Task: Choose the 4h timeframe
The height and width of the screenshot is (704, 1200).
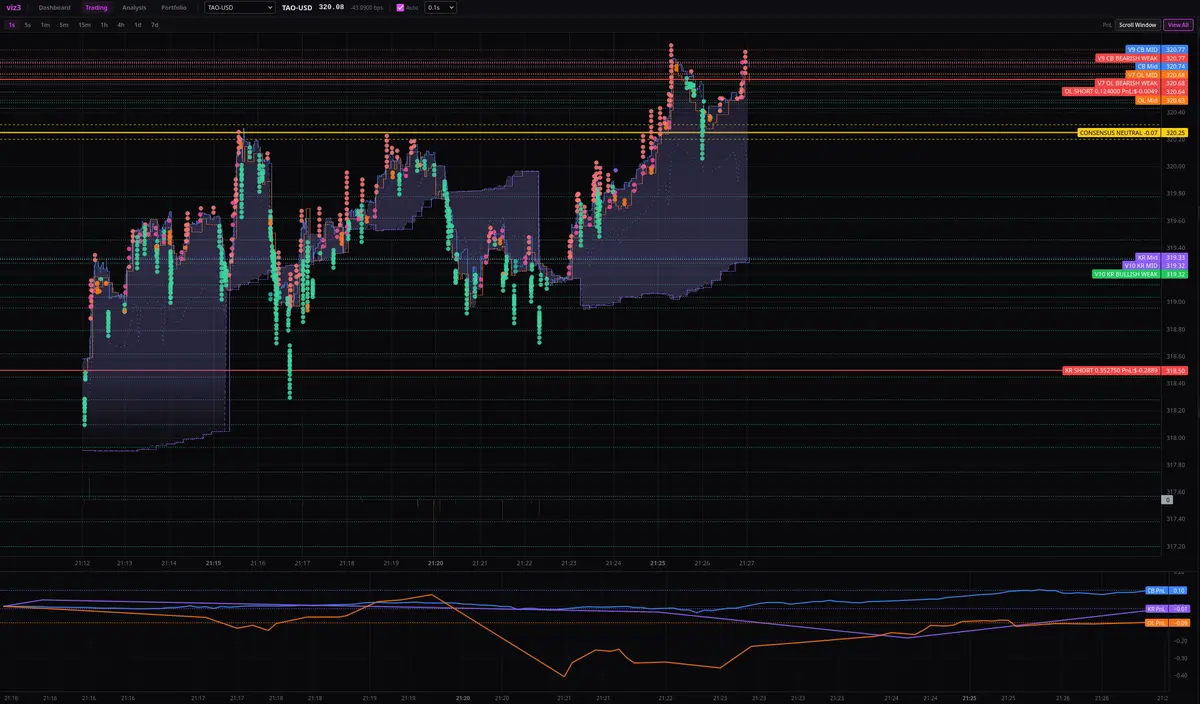Action: click(x=120, y=24)
